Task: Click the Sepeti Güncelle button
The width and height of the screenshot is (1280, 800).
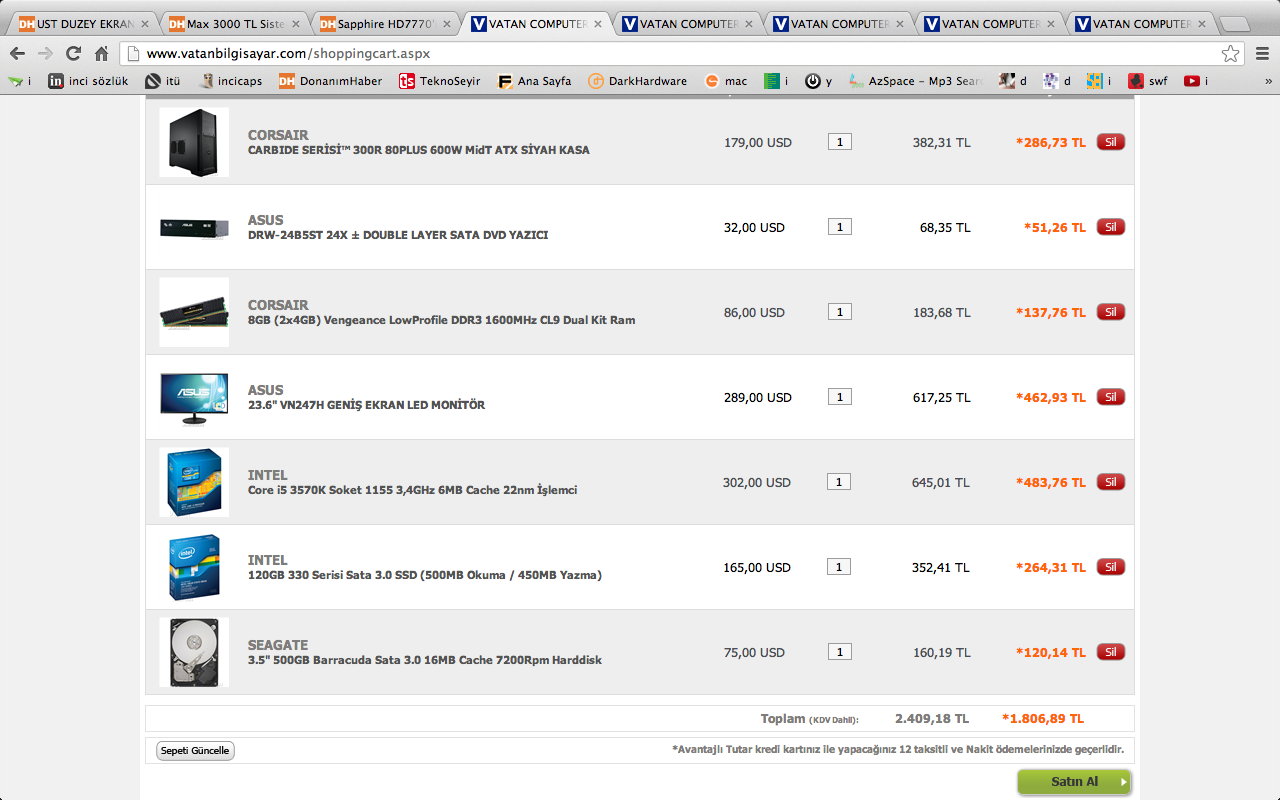Action: [195, 751]
